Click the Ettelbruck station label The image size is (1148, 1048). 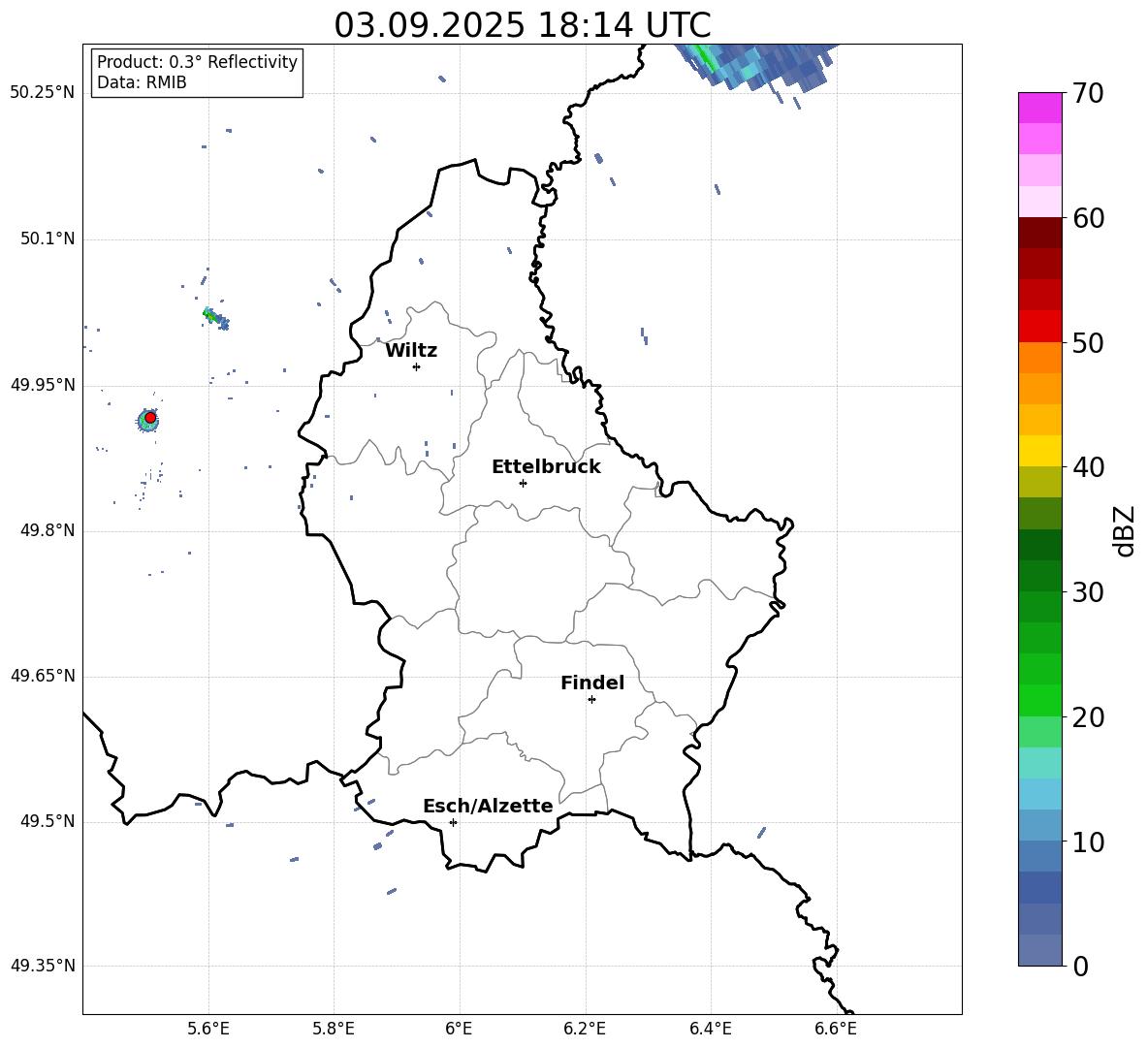(x=546, y=467)
